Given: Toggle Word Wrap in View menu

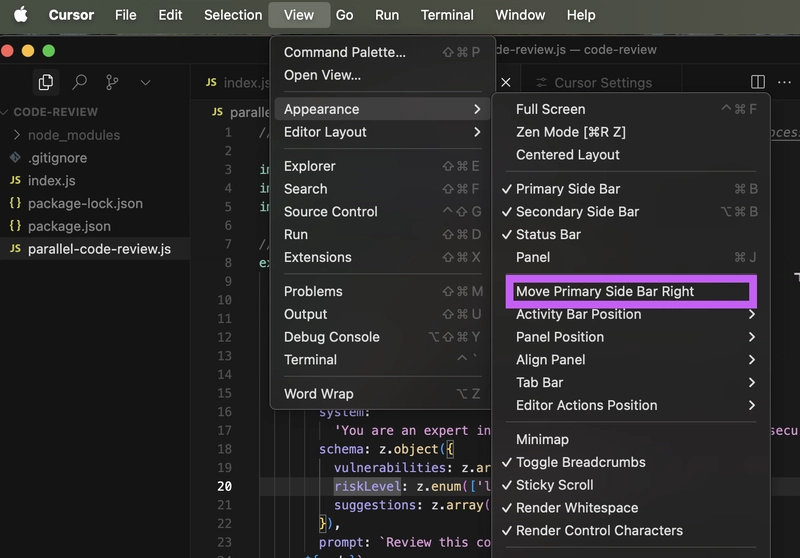Looking at the screenshot, I should coord(382,394).
